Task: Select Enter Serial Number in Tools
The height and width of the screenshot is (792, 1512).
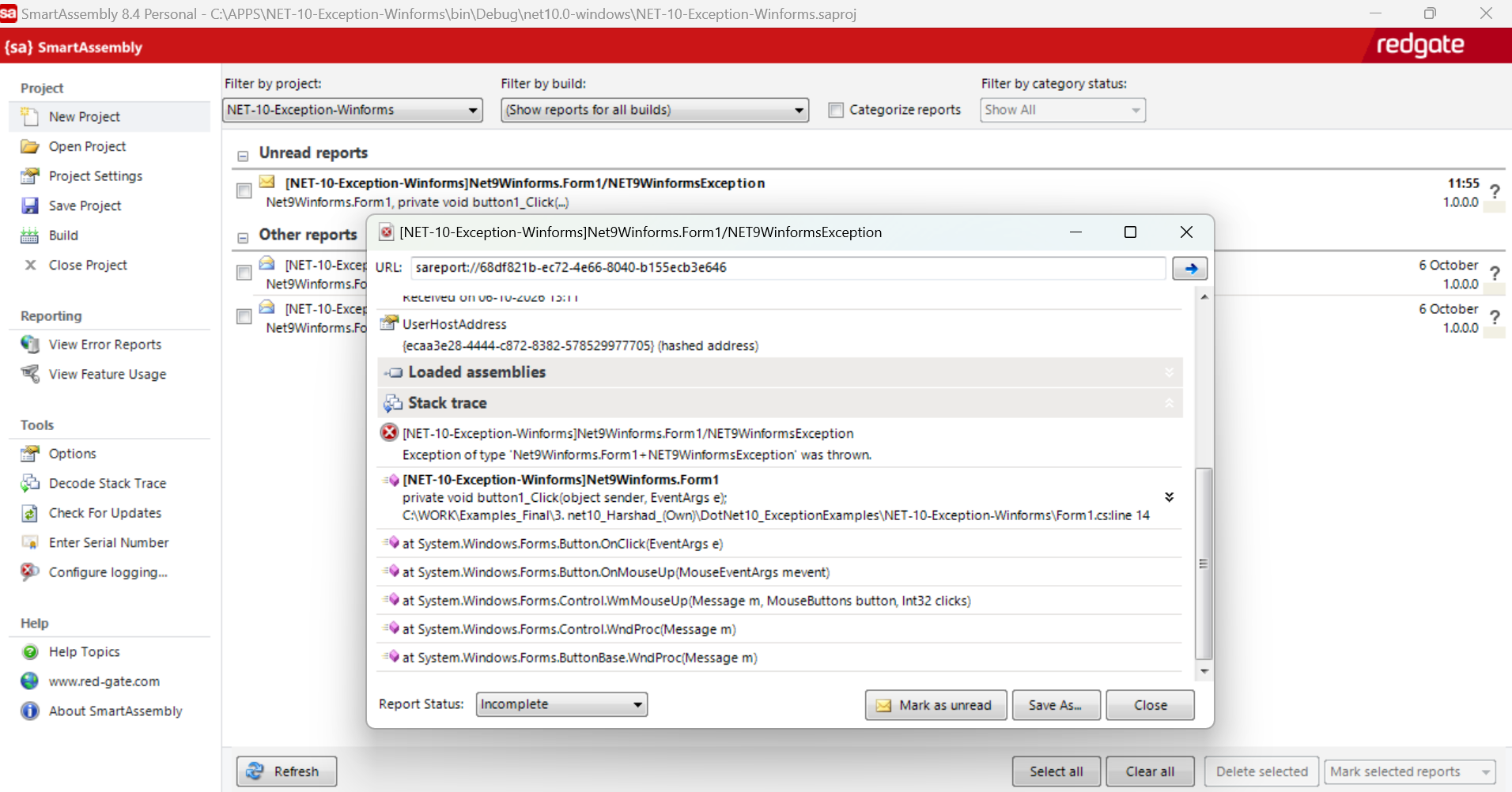Action: [108, 542]
